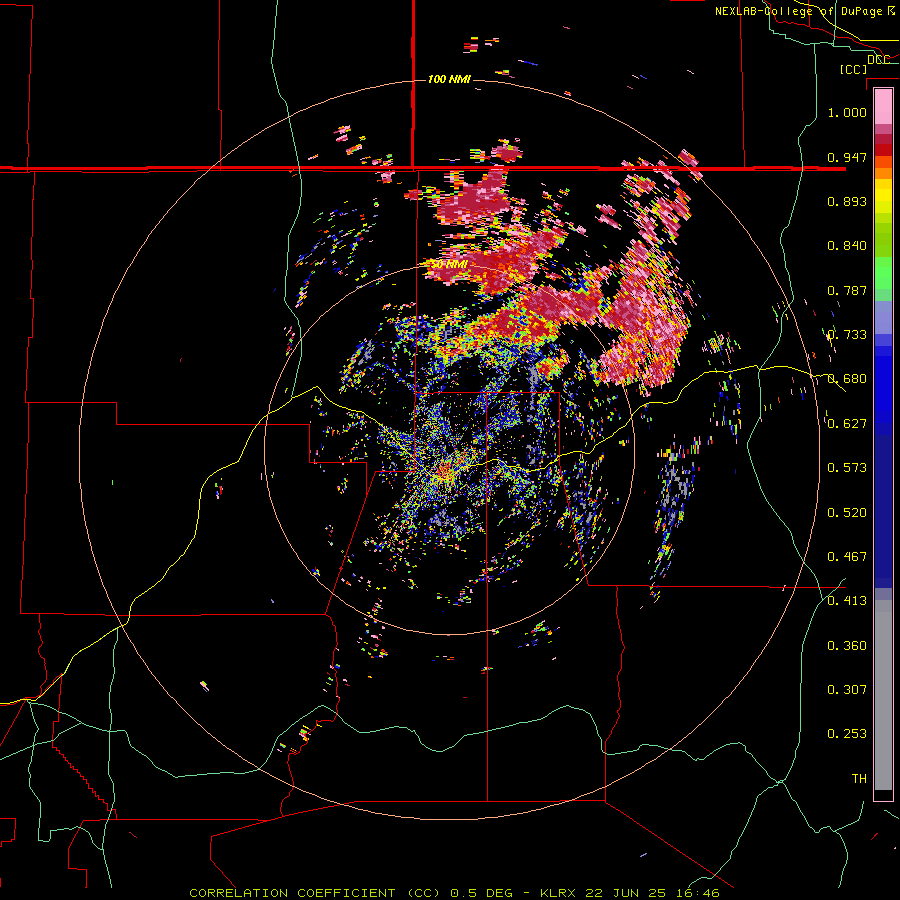Viewport: 900px width, 900px height.
Task: Click the 0.627 color scale value
Action: (847, 424)
